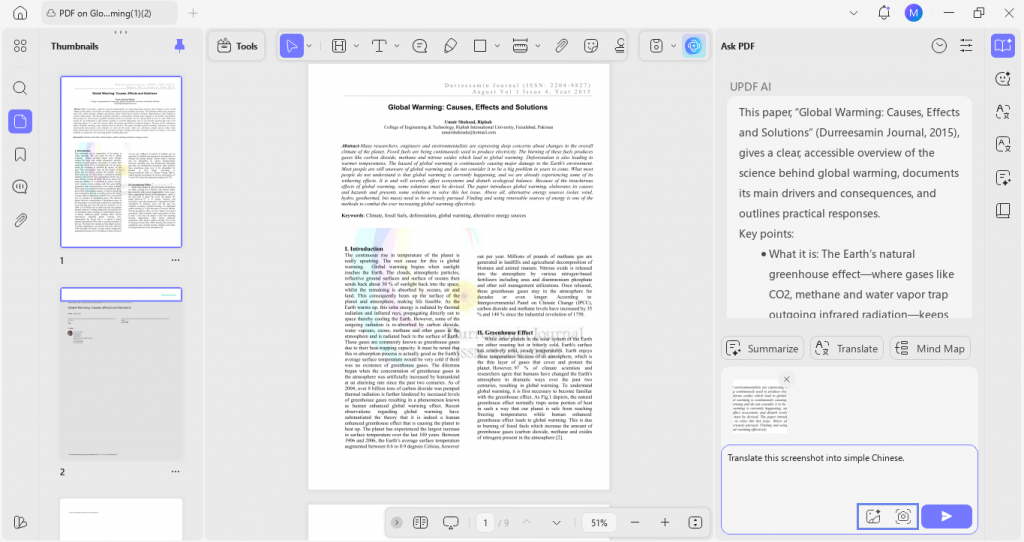Open page 1 thumbnail options menu
The image size is (1024, 542).
pos(175,260)
